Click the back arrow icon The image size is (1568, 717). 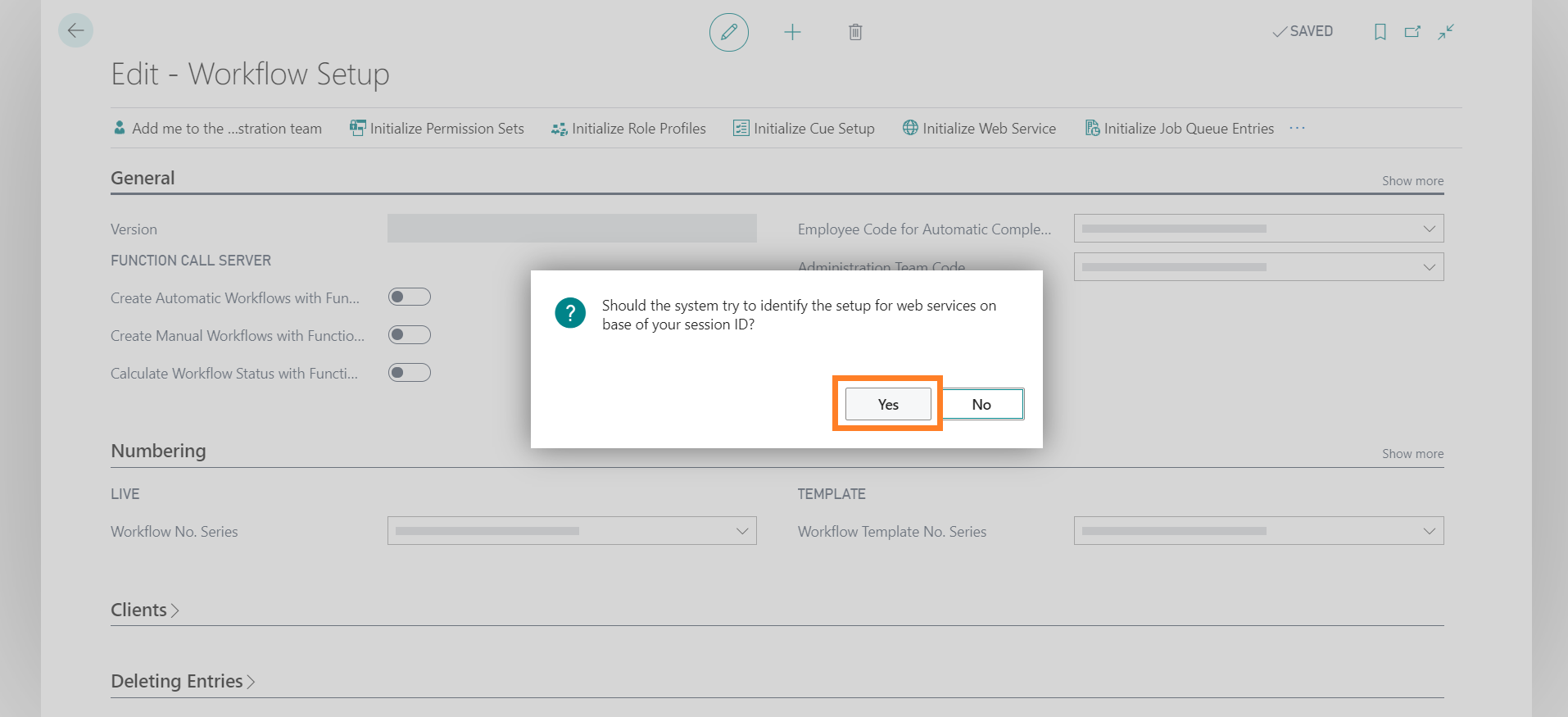click(x=75, y=31)
